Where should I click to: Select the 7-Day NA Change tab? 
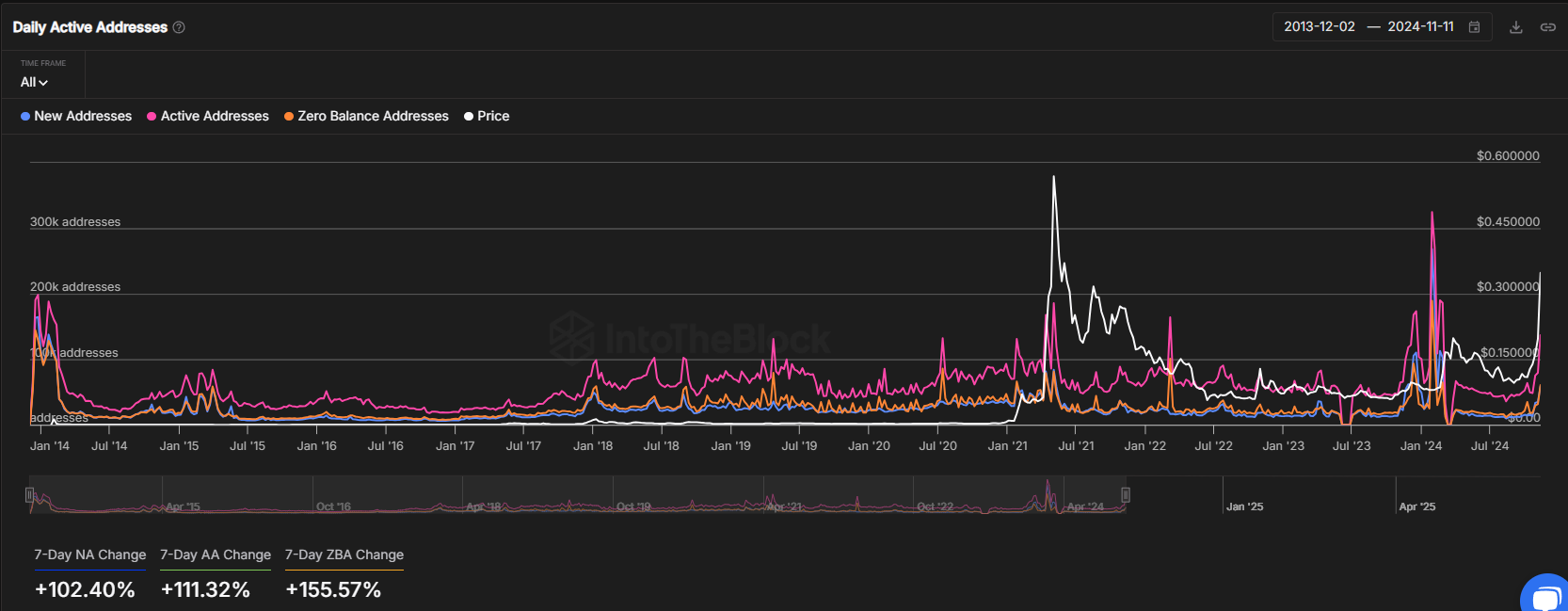coord(90,555)
